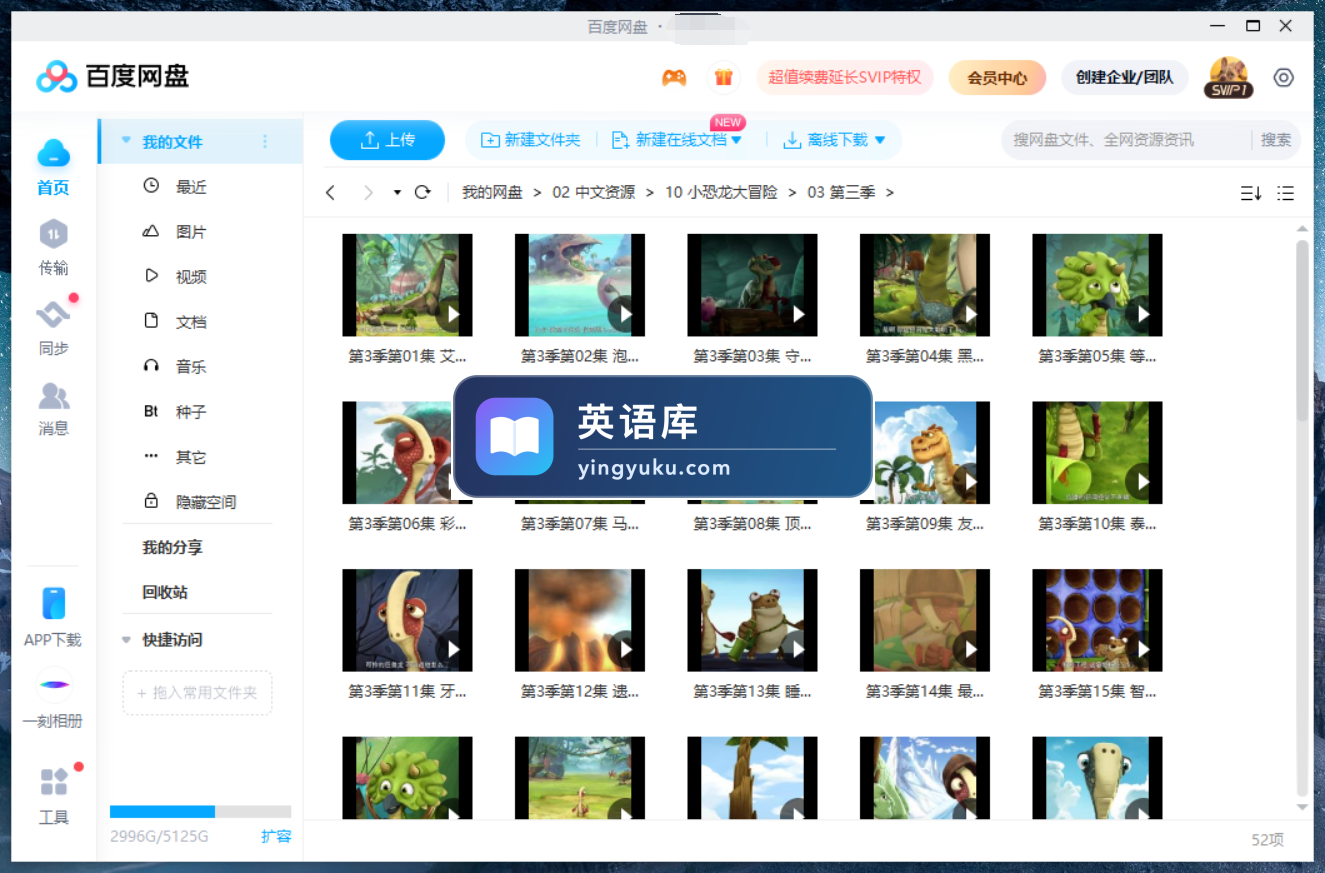
Task: Go back with the left arrow
Action: tap(331, 192)
